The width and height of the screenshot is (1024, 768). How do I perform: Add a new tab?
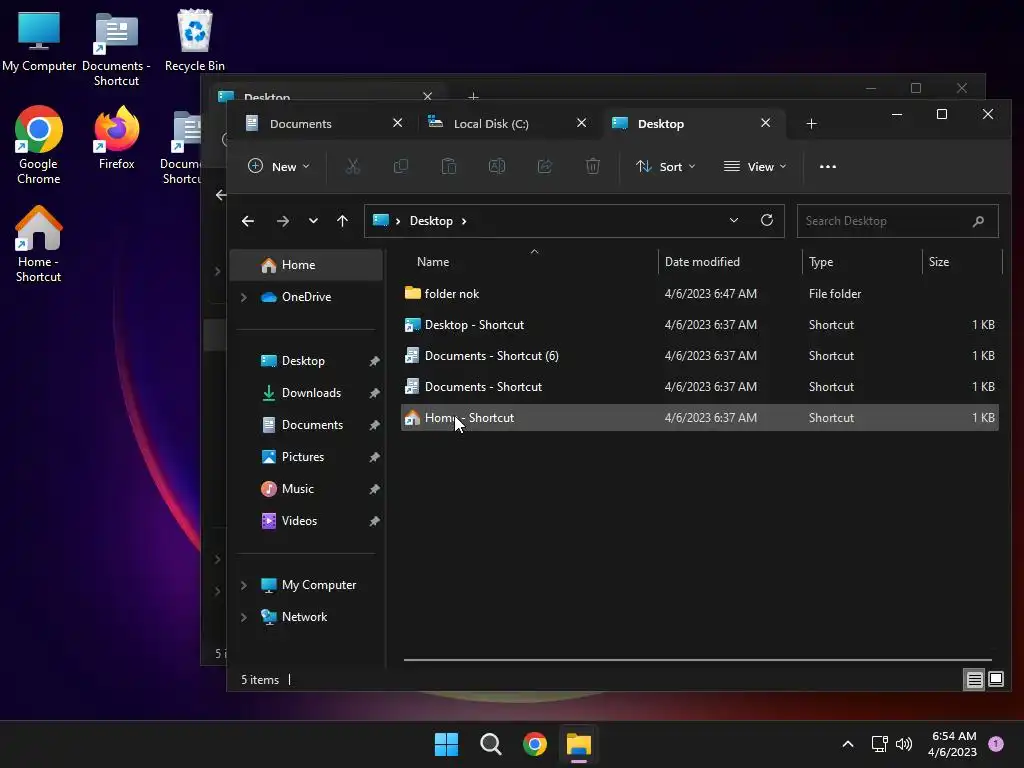pos(811,123)
